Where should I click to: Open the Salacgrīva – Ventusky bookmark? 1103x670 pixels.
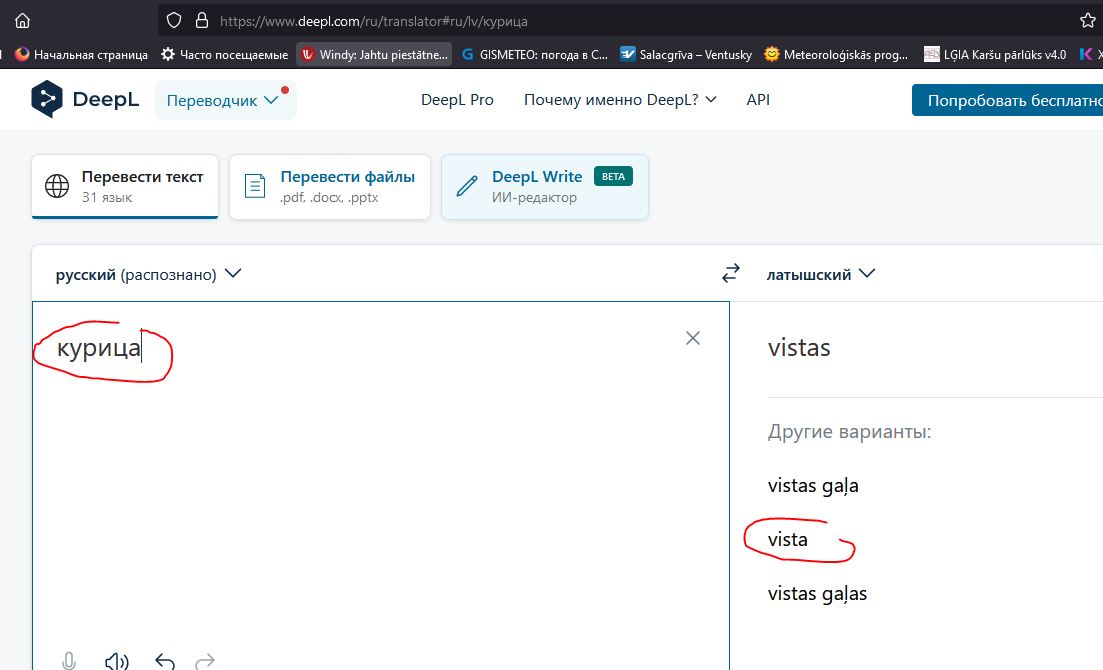click(686, 54)
